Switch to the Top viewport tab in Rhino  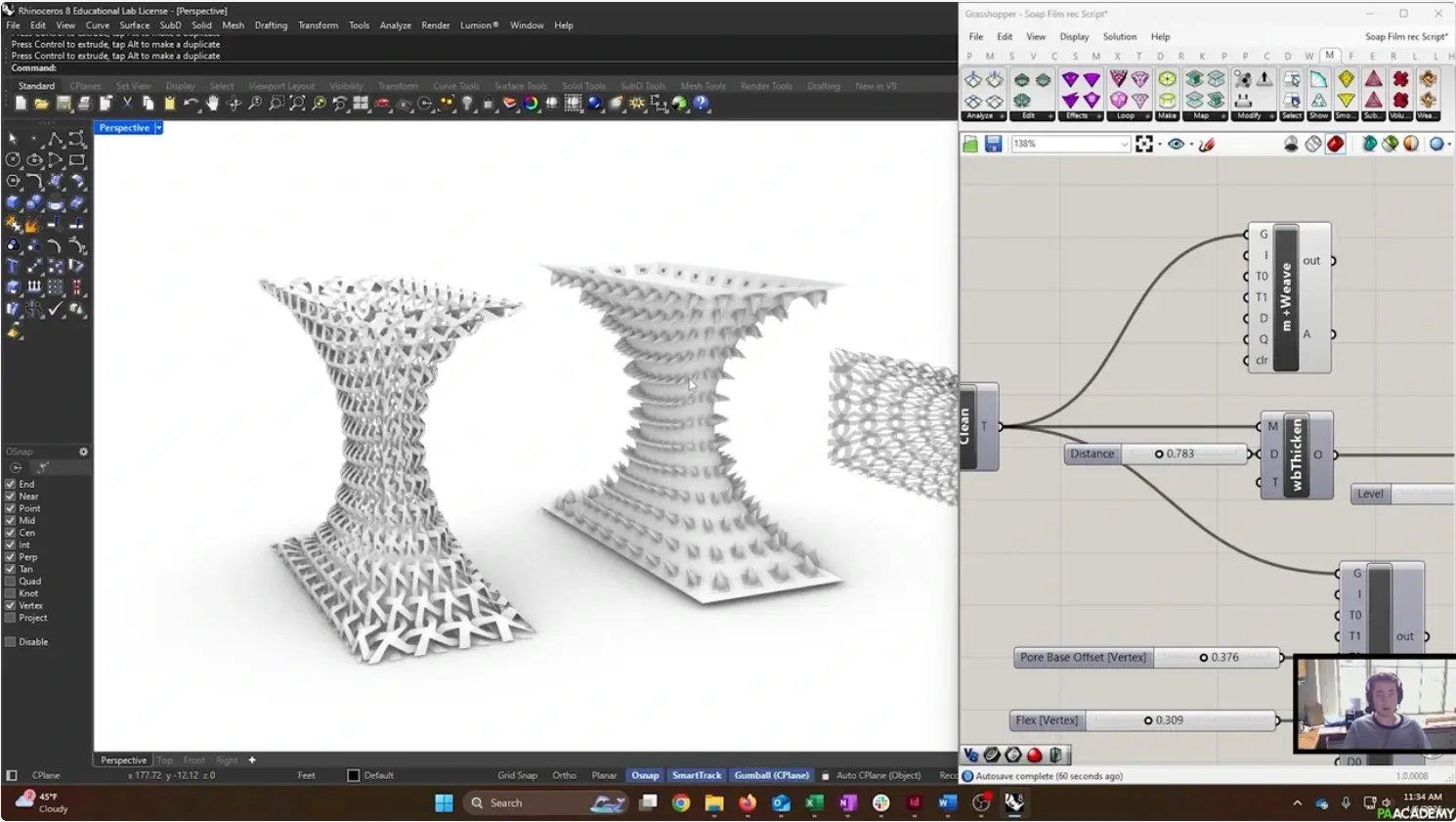click(164, 760)
